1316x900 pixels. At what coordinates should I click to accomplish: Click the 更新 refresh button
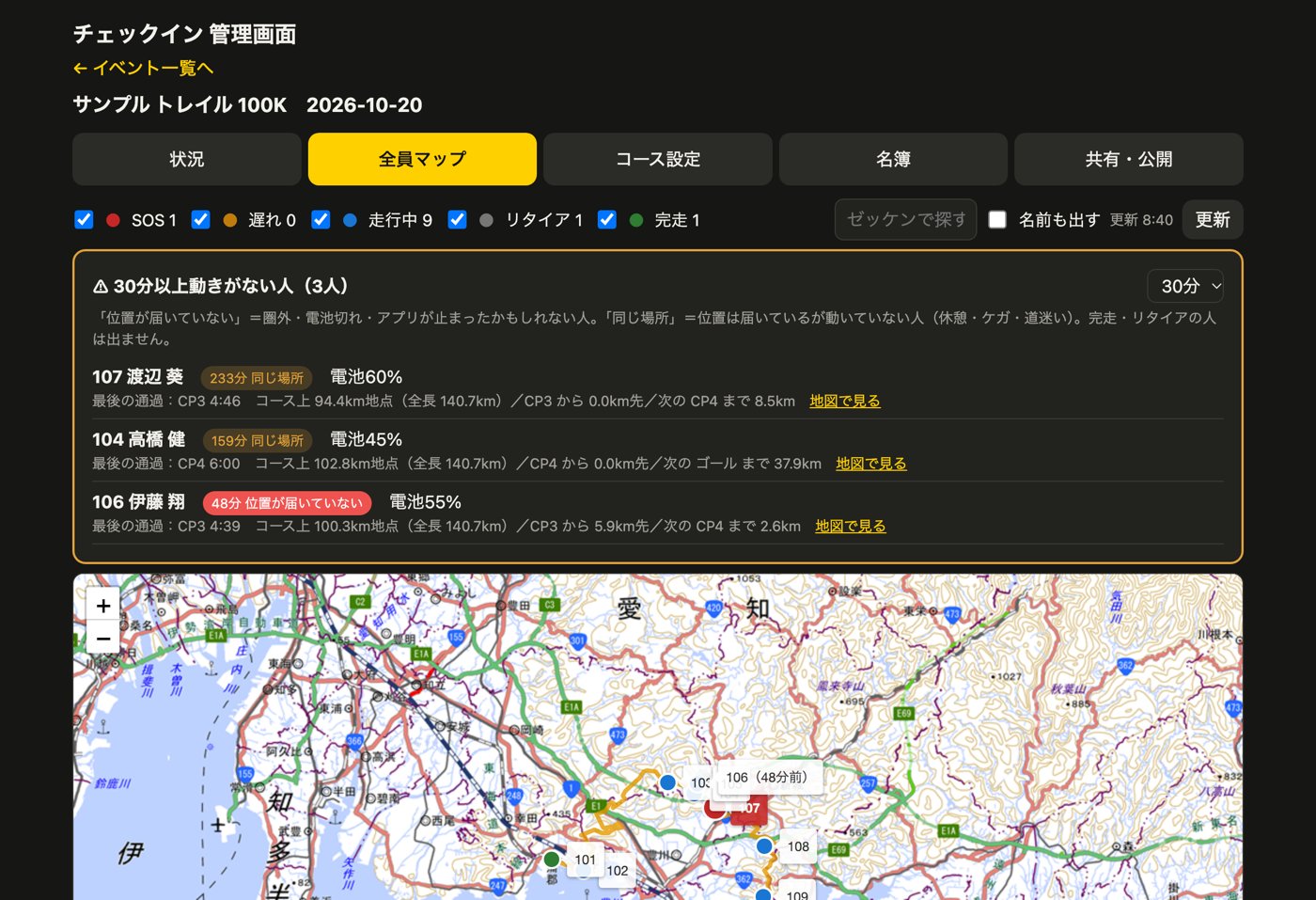coord(1213,219)
